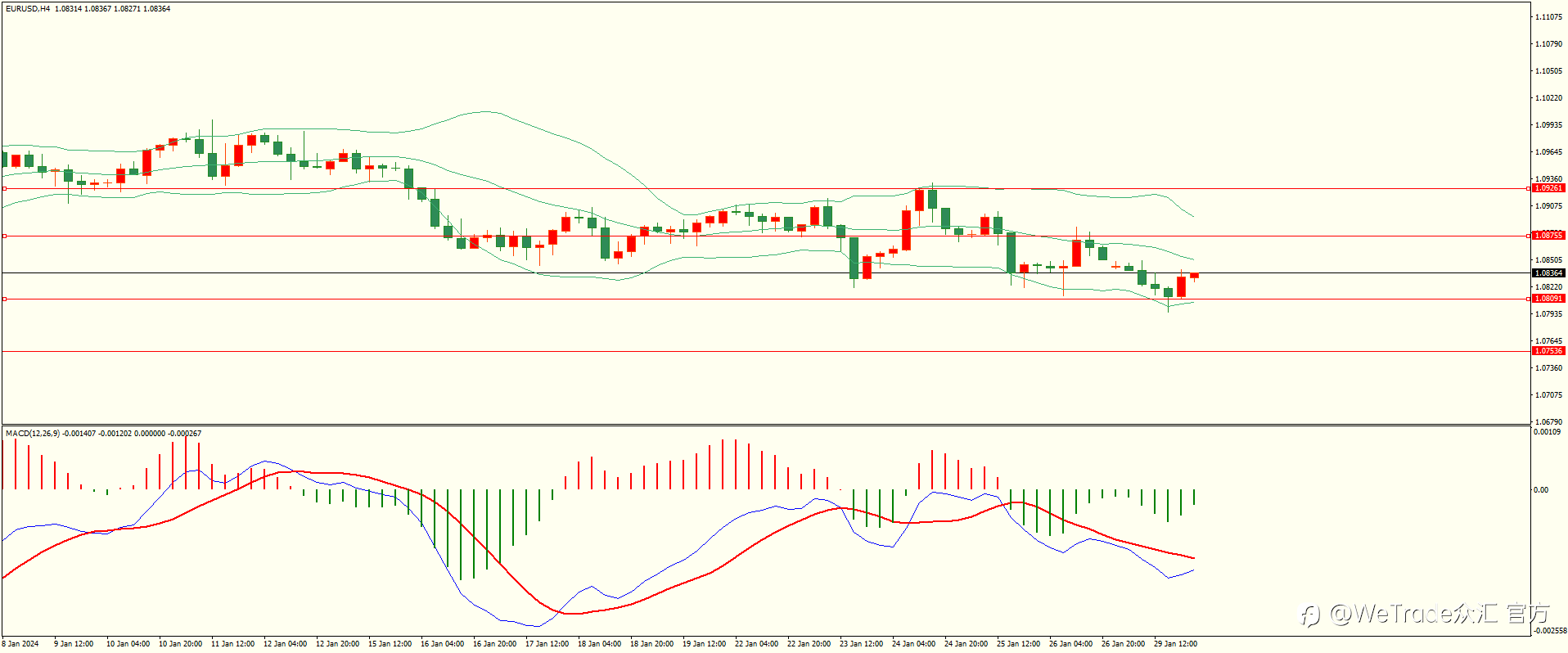Screen dimensions: 1568x653
Task: Click the 8 Jan 2024 date label
Action: point(20,644)
